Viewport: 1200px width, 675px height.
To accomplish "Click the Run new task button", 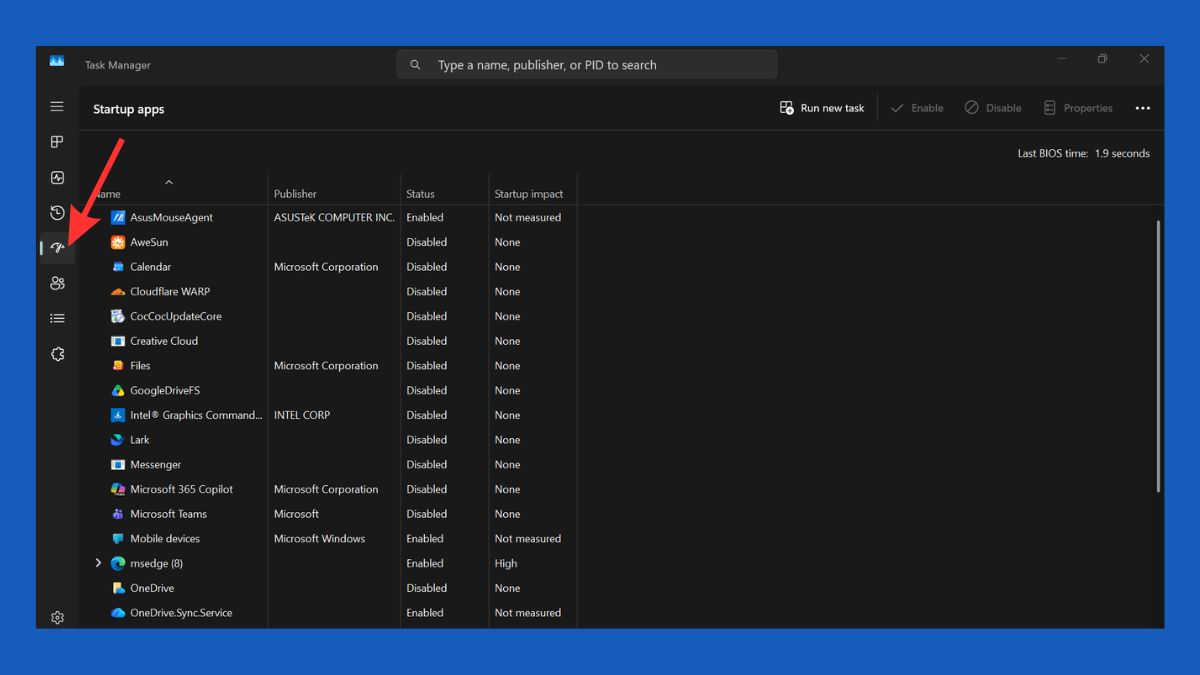I will (x=822, y=108).
